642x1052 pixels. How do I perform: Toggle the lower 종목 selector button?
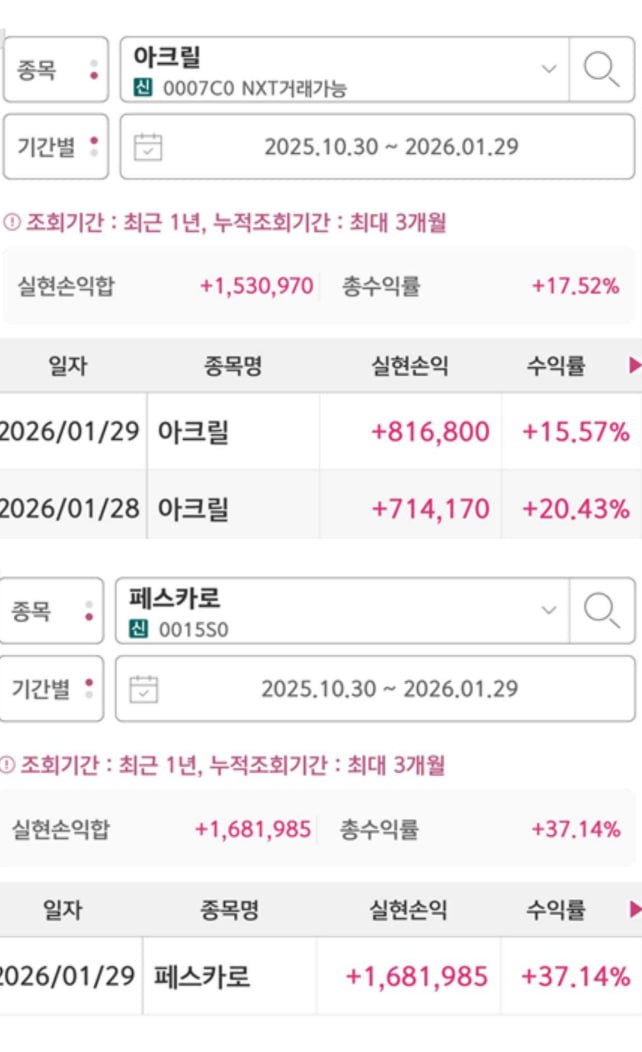point(51,611)
